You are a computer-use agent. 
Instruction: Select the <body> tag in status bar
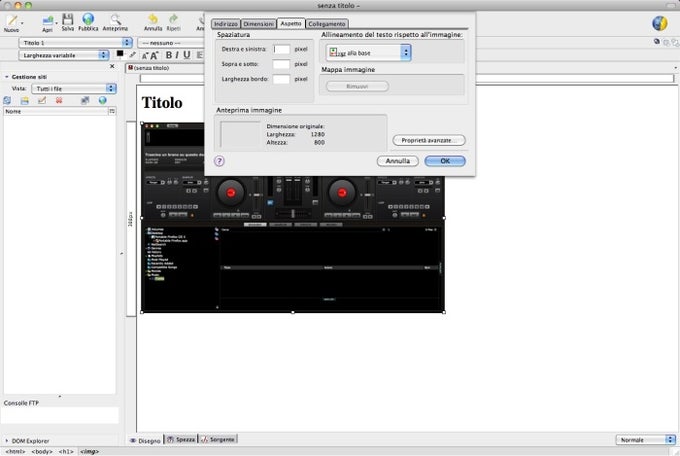[x=42, y=452]
